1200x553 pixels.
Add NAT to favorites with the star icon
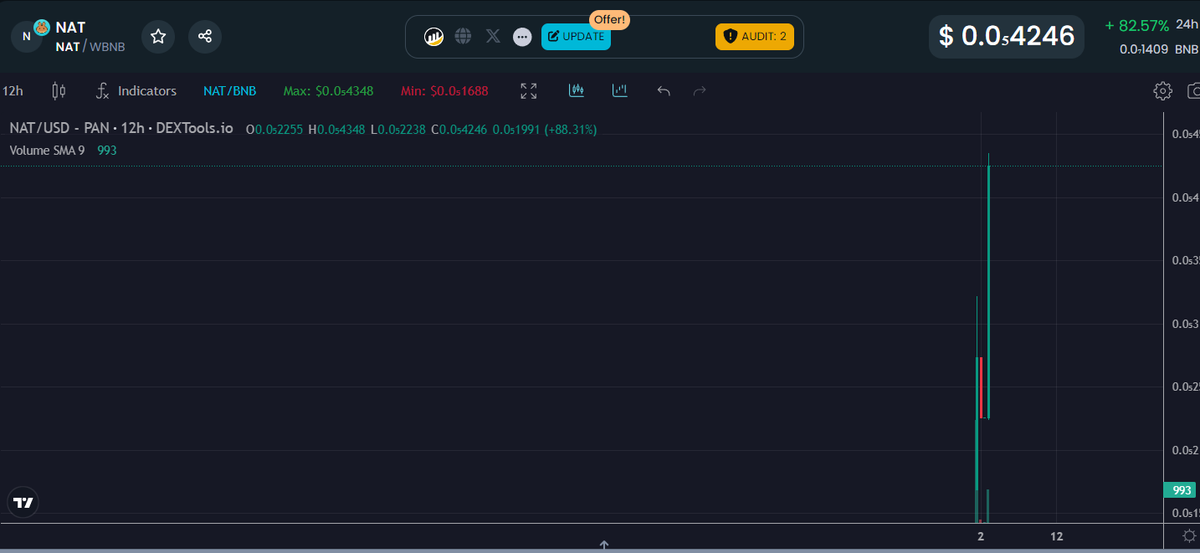pos(158,37)
